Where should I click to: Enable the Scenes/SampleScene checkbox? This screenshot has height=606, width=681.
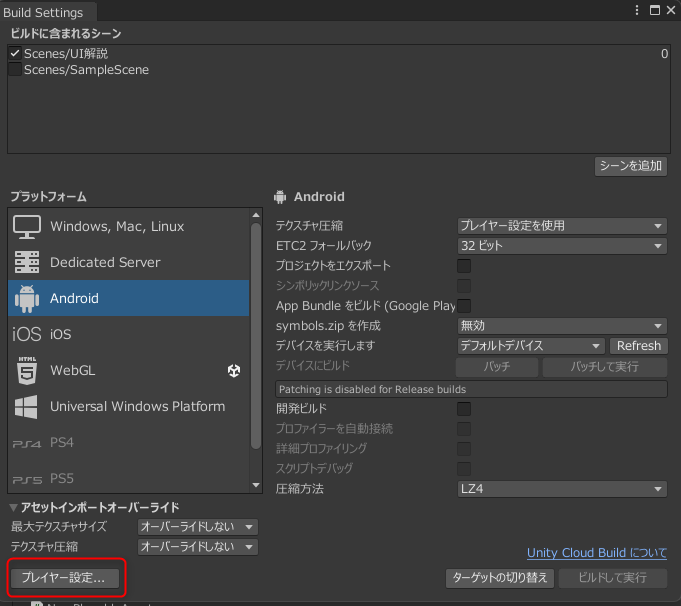pos(15,70)
